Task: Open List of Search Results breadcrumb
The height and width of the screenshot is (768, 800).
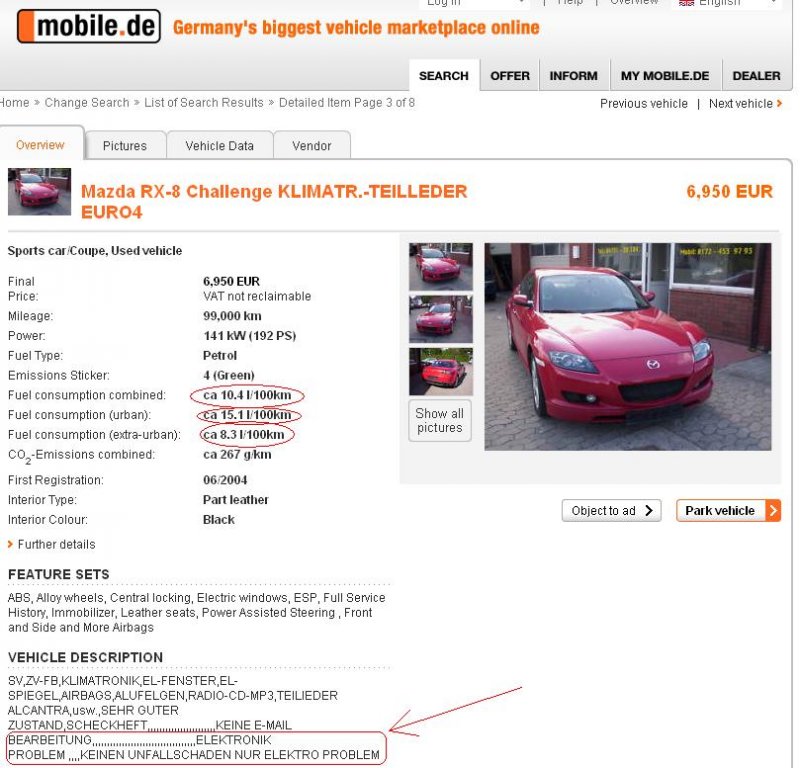Action: (204, 103)
